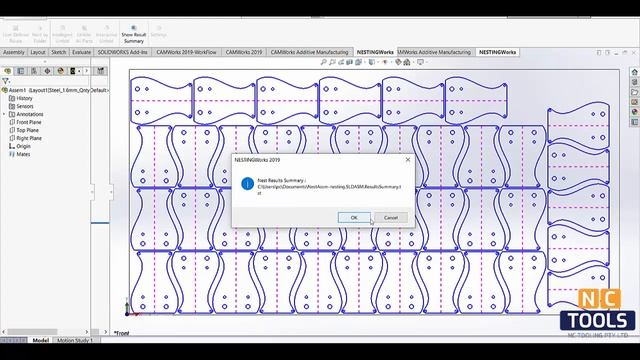Image resolution: width=640 pixels, height=360 pixels.
Task: Open Design Library icon in task pane
Action: click(635, 82)
